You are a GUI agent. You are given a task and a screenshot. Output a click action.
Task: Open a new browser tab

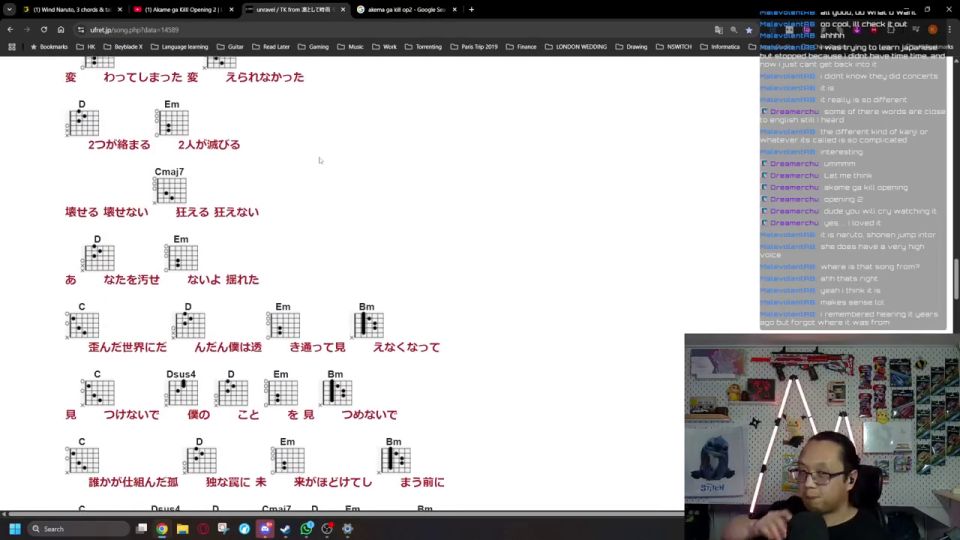(471, 9)
